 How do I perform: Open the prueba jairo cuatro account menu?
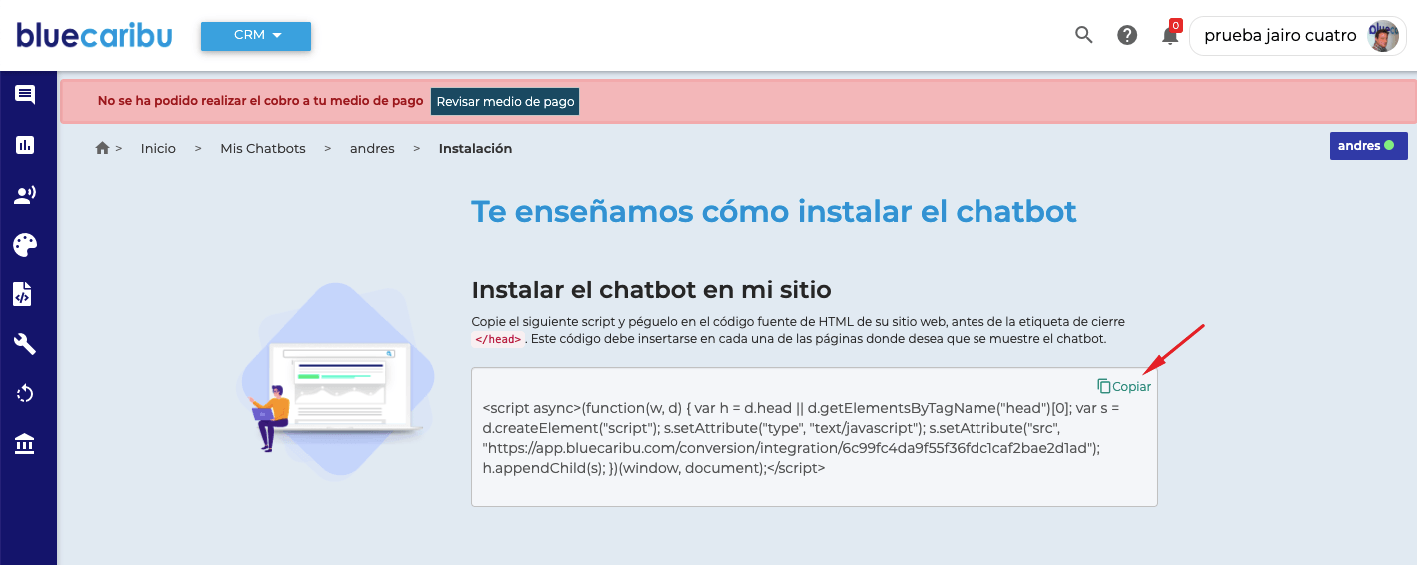click(x=1297, y=36)
